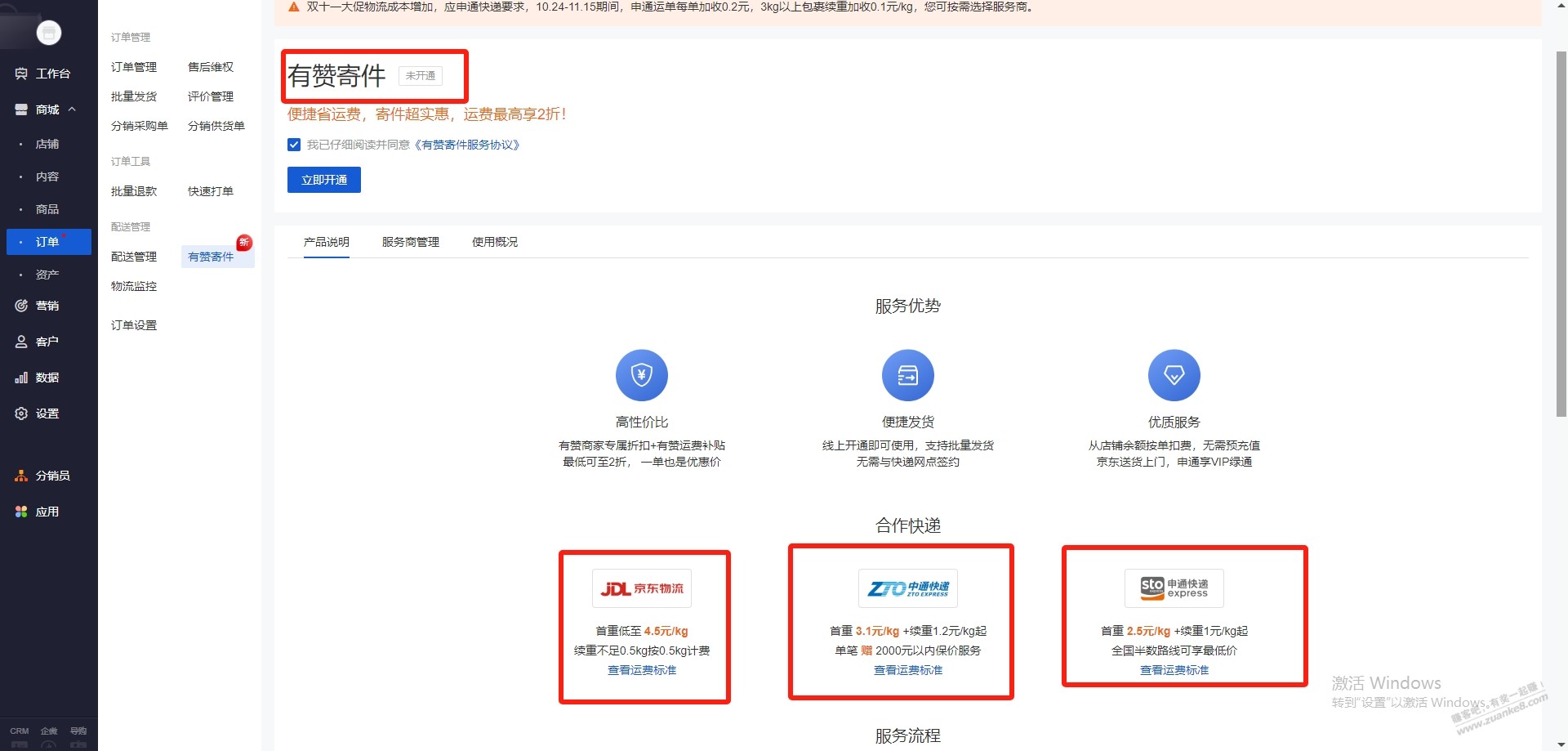1568x751 pixels.
Task: Click the ZTO 中通快递 logo
Action: tap(908, 588)
